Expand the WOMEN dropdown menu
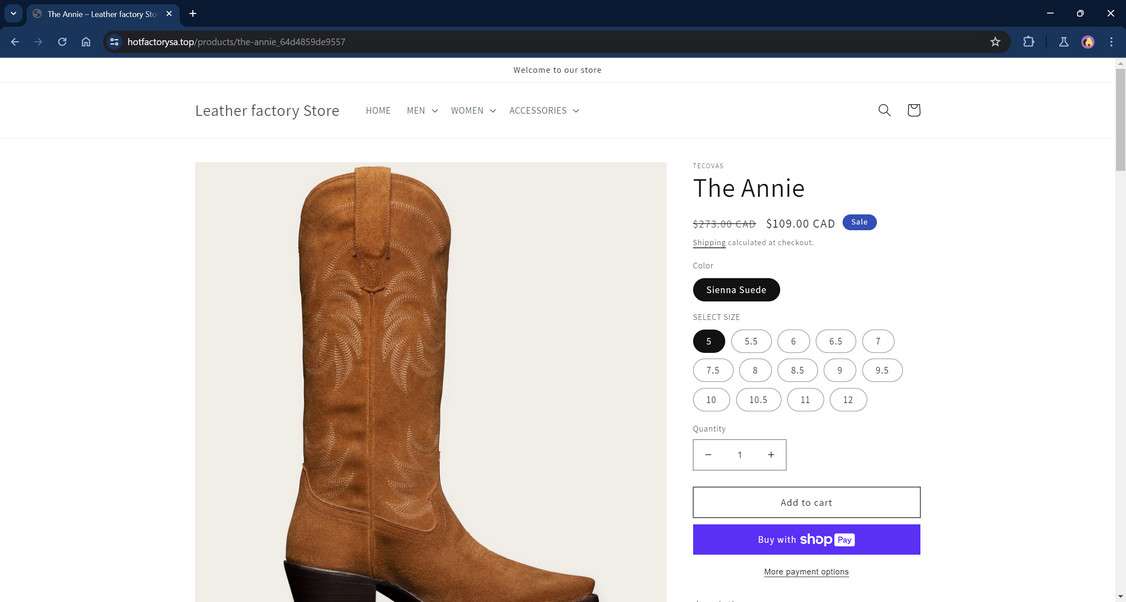This screenshot has width=1126, height=602. [x=473, y=111]
